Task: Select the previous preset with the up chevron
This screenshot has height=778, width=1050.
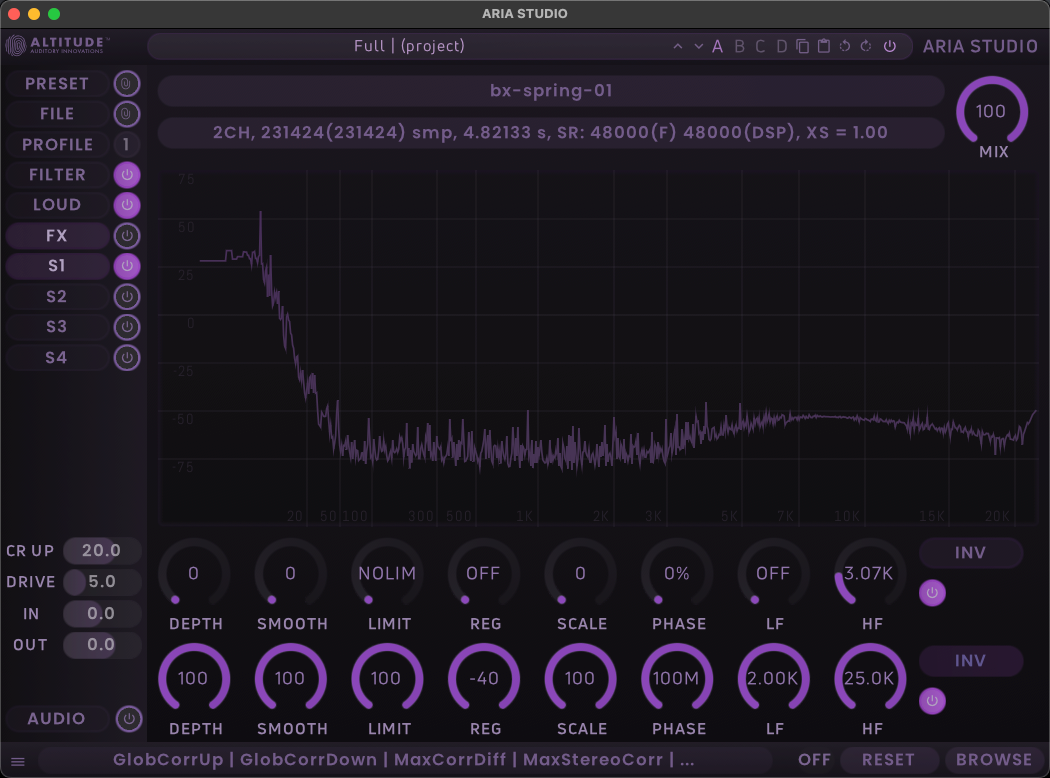Action: click(678, 46)
